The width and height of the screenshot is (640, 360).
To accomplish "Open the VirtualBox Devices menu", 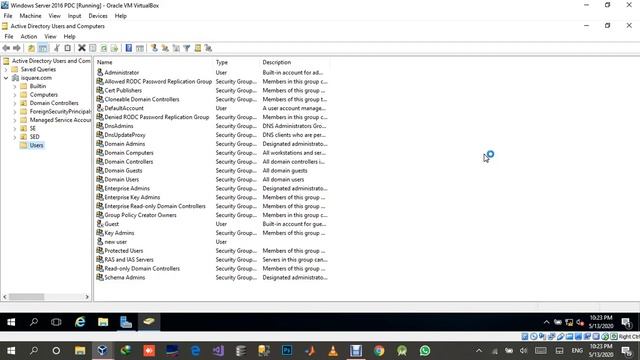I will 98,16.
